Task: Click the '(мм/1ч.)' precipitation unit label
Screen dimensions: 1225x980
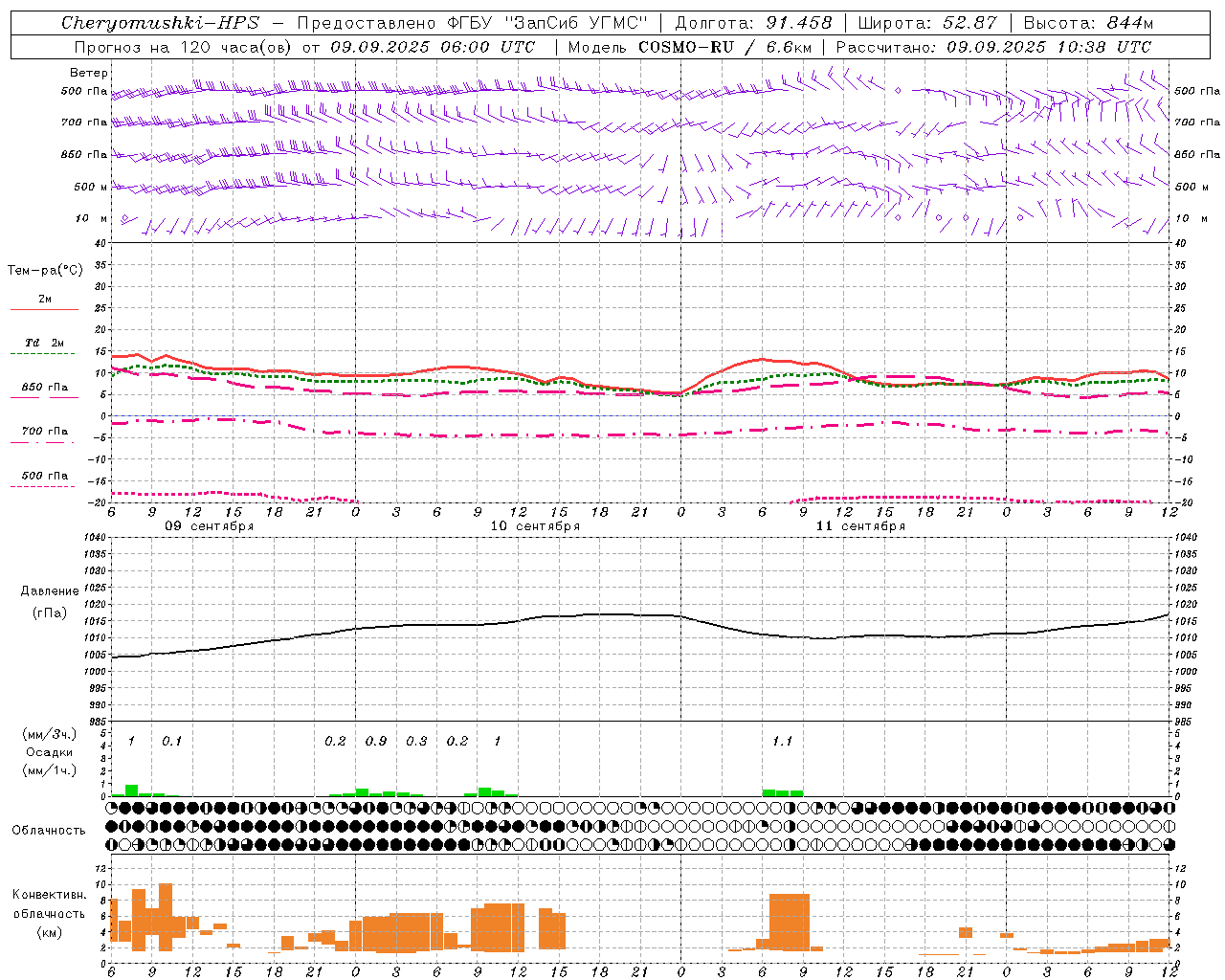Action: click(x=50, y=770)
